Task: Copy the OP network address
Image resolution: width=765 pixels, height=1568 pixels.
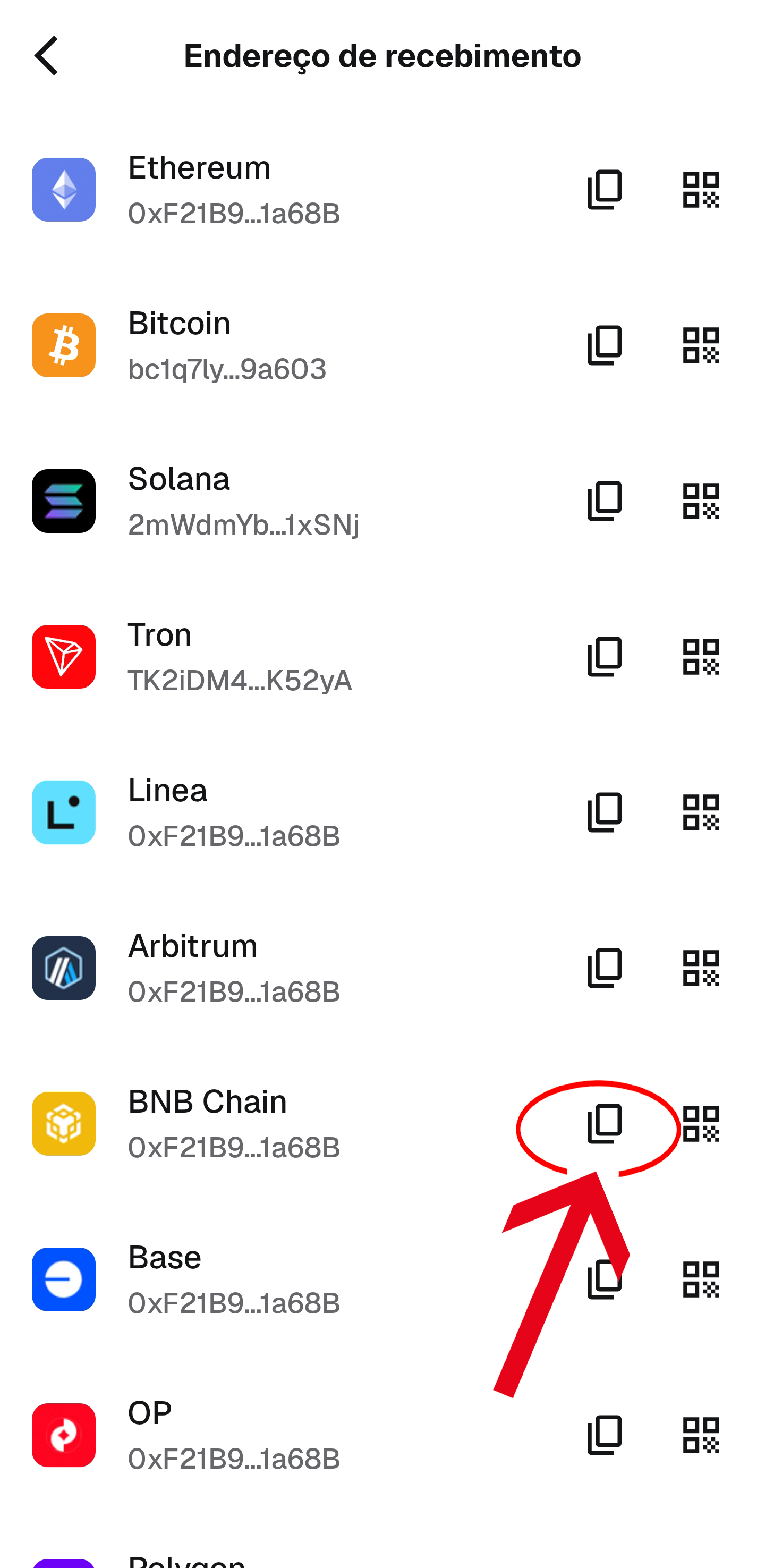Action: click(605, 1435)
